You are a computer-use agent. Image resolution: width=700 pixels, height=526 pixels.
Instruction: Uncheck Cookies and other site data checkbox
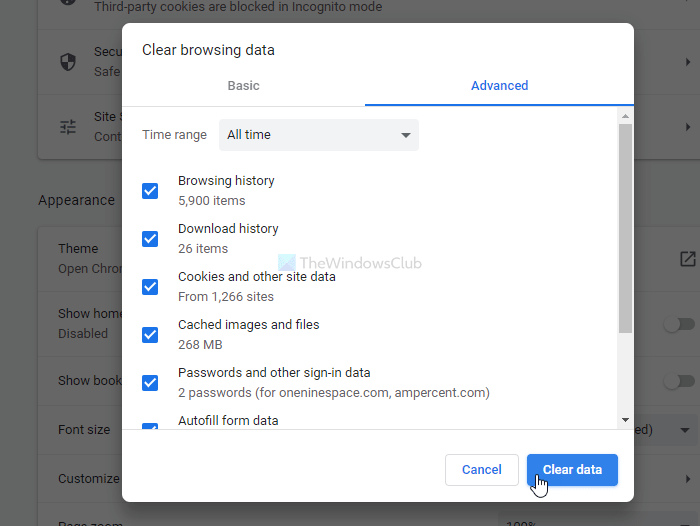[x=150, y=287]
